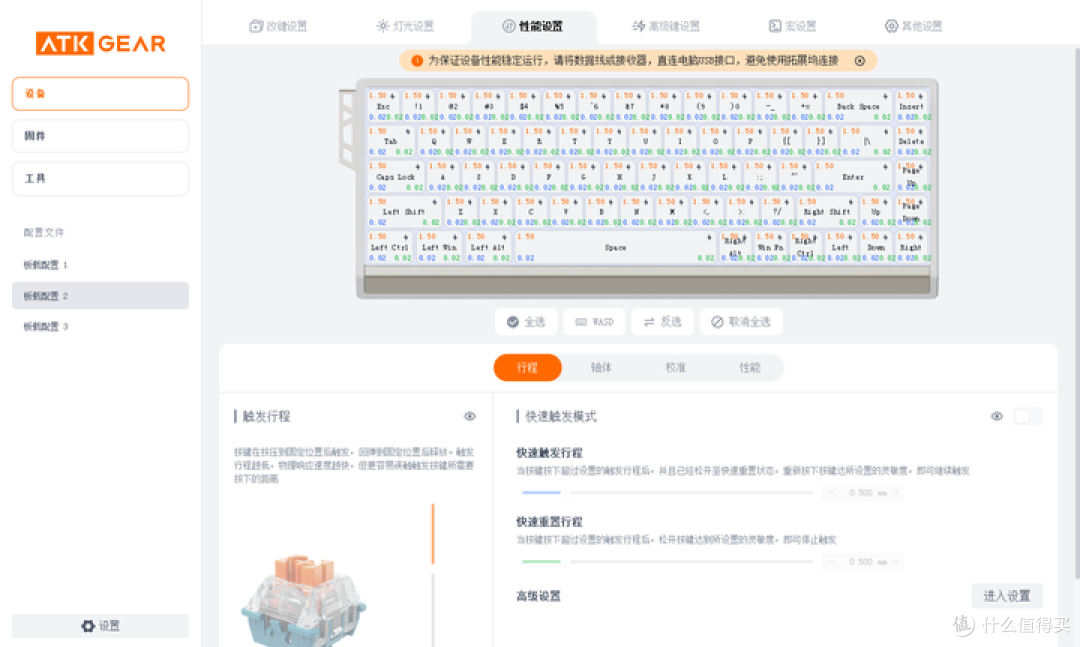The height and width of the screenshot is (647, 1080).
Task: Select onboard profile 2 in sidebar
Action: pyautogui.click(x=101, y=296)
